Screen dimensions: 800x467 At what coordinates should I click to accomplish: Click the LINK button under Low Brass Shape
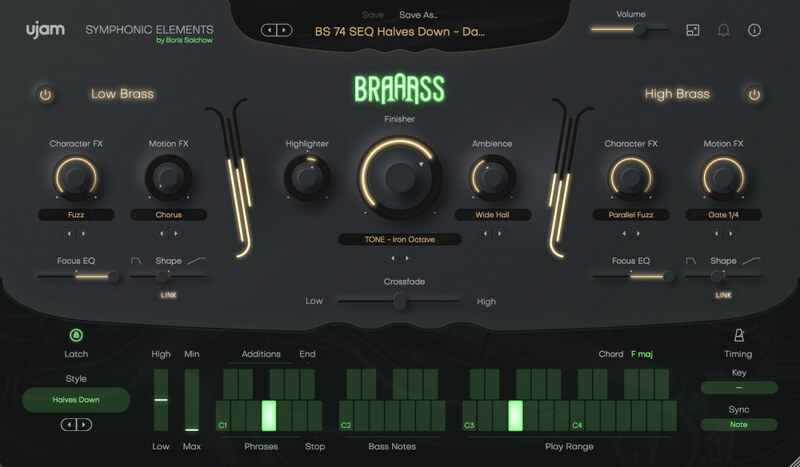(x=166, y=295)
